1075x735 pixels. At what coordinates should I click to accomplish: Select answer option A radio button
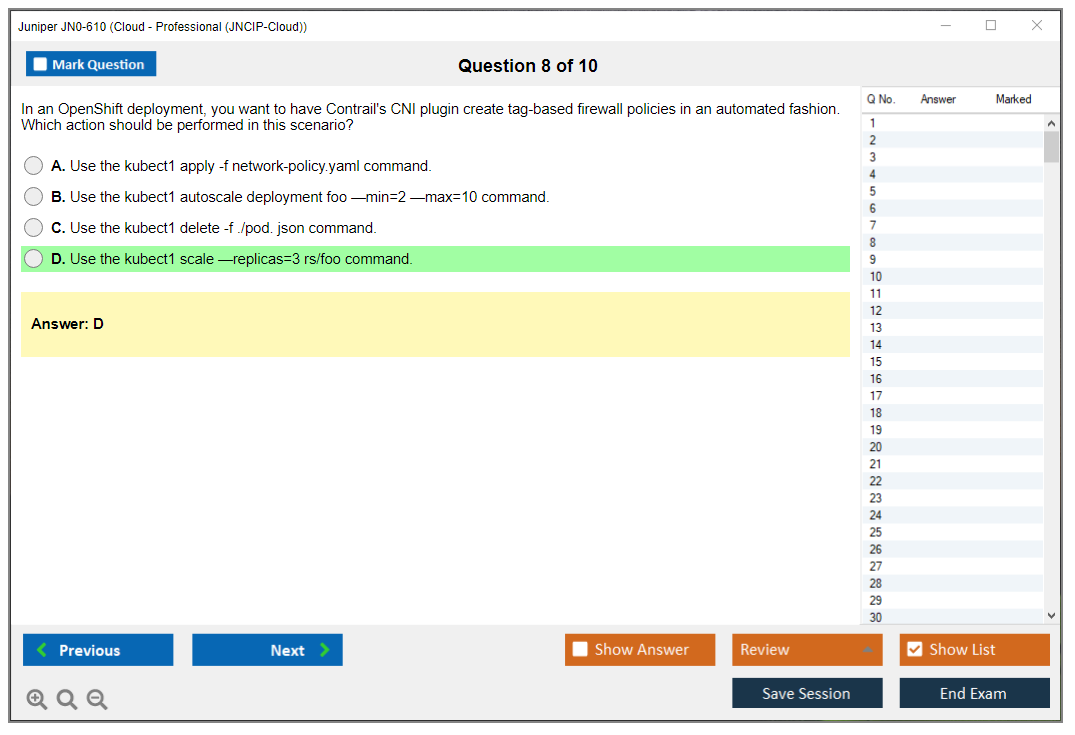click(x=34, y=166)
